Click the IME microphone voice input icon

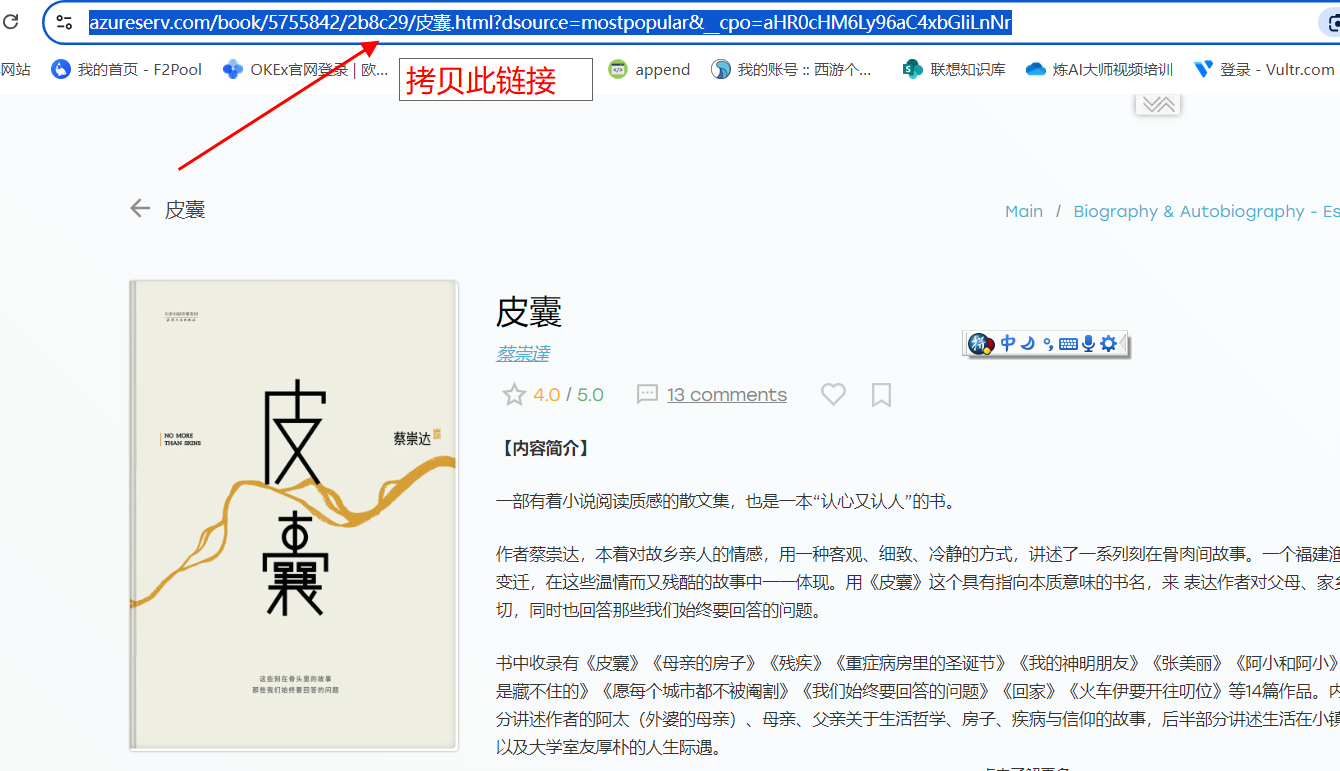click(1088, 344)
